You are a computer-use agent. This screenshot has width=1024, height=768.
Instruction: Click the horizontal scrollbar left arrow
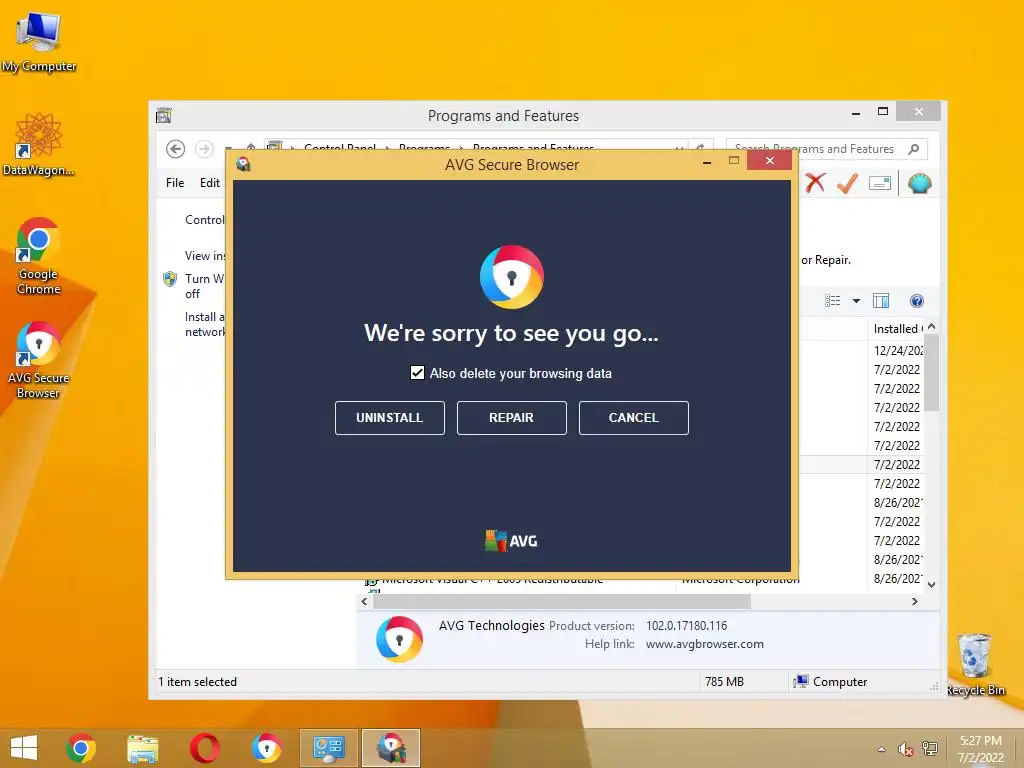(364, 601)
